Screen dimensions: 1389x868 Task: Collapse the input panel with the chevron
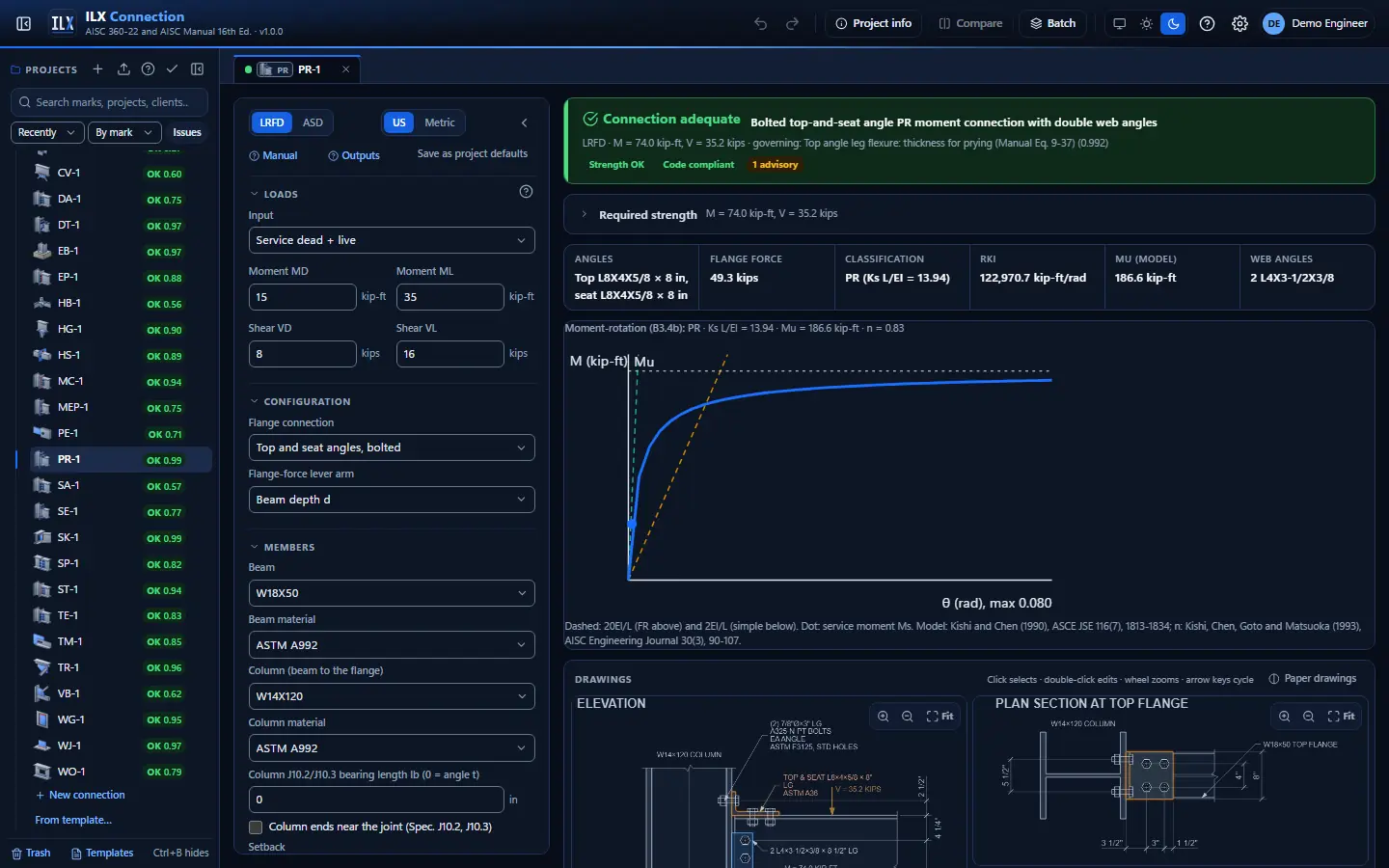pos(525,122)
